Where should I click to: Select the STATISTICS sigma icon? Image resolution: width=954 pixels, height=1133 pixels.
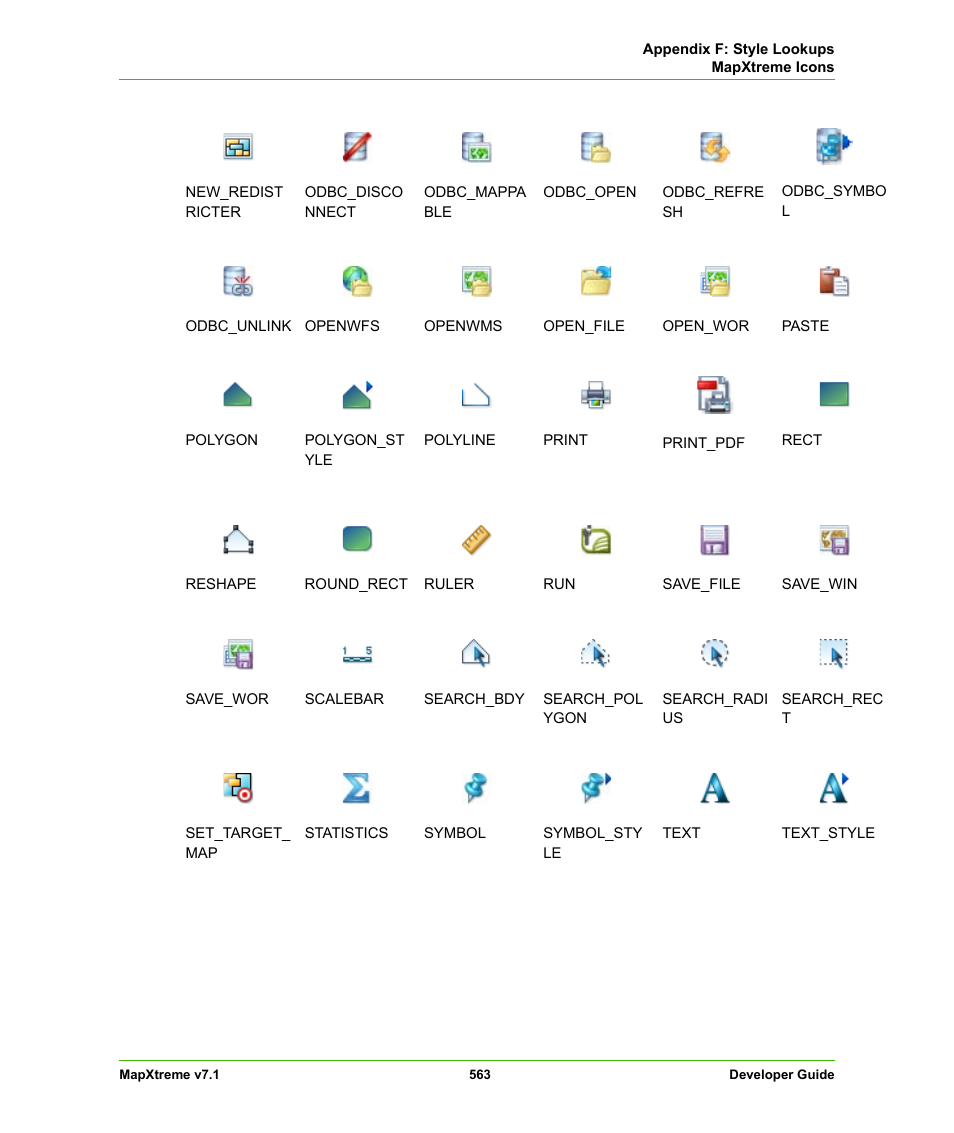[x=357, y=788]
